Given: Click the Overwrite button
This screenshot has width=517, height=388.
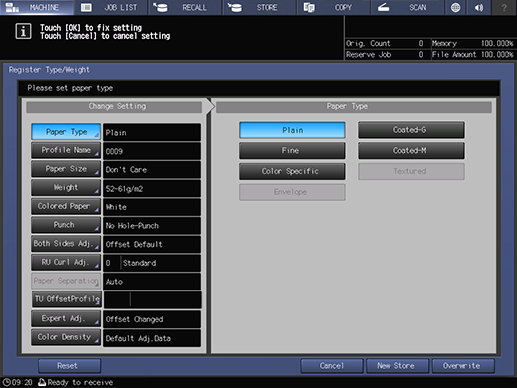Looking at the screenshot, I should click(463, 366).
